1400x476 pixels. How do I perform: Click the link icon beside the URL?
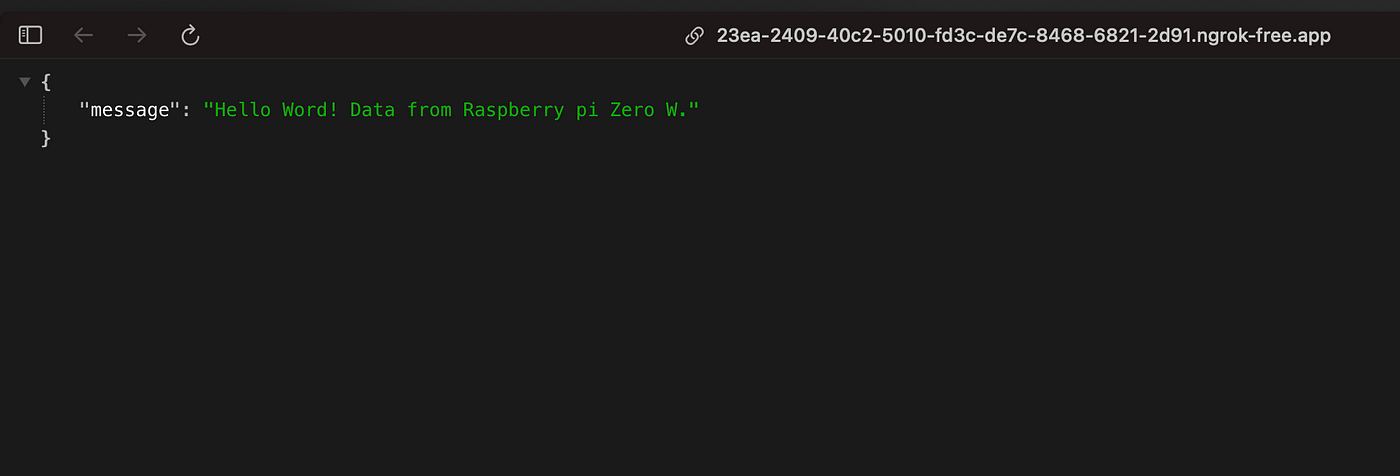[694, 36]
